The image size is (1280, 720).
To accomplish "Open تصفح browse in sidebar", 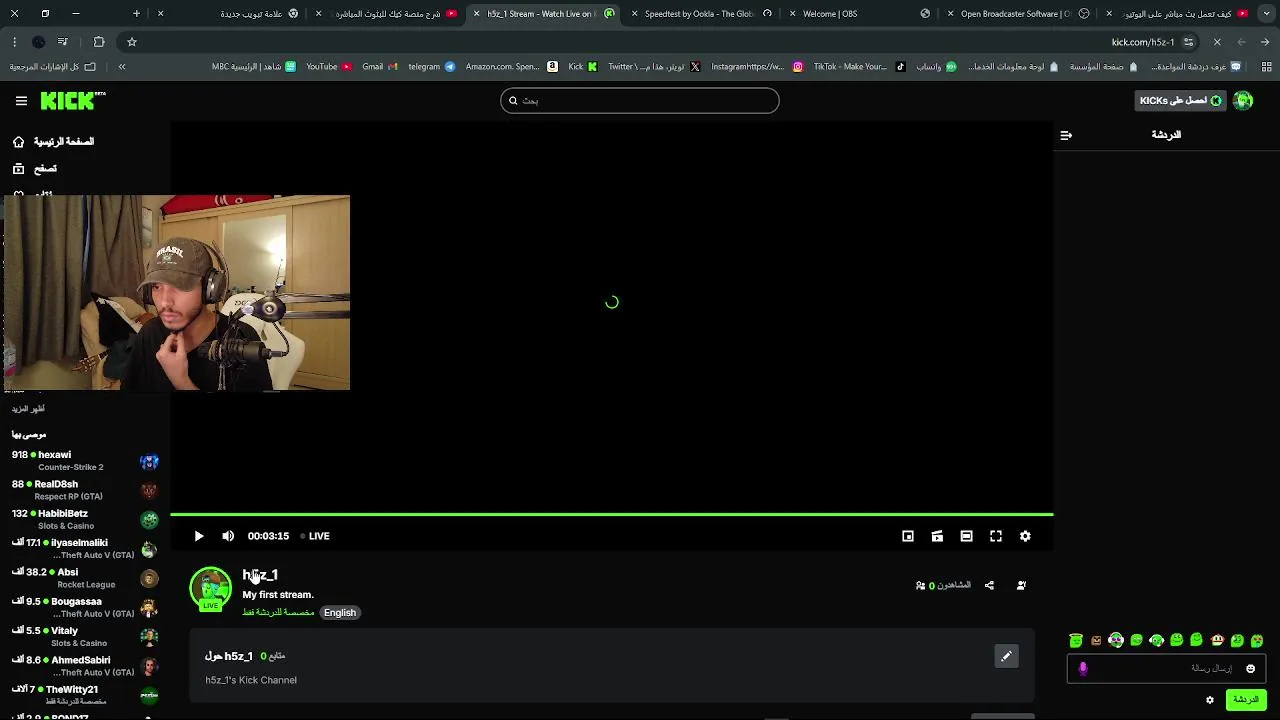I will click(35, 169).
